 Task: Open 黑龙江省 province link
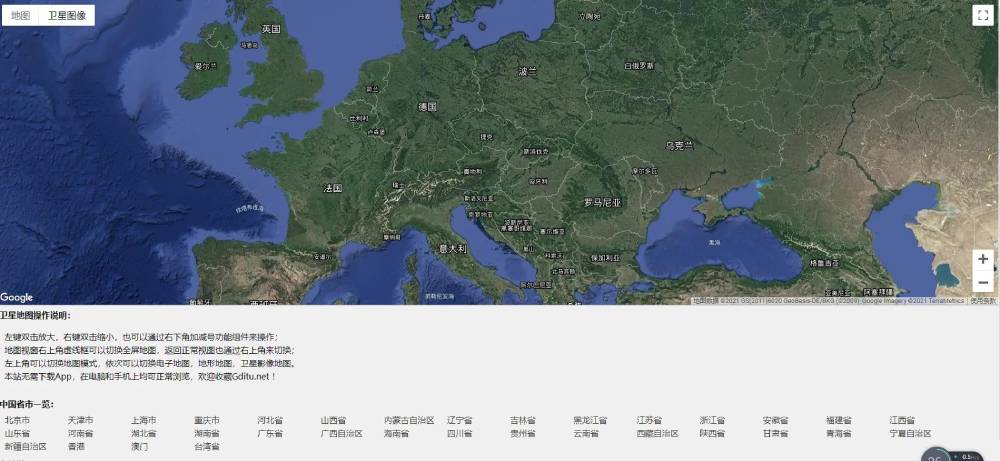pyautogui.click(x=590, y=421)
